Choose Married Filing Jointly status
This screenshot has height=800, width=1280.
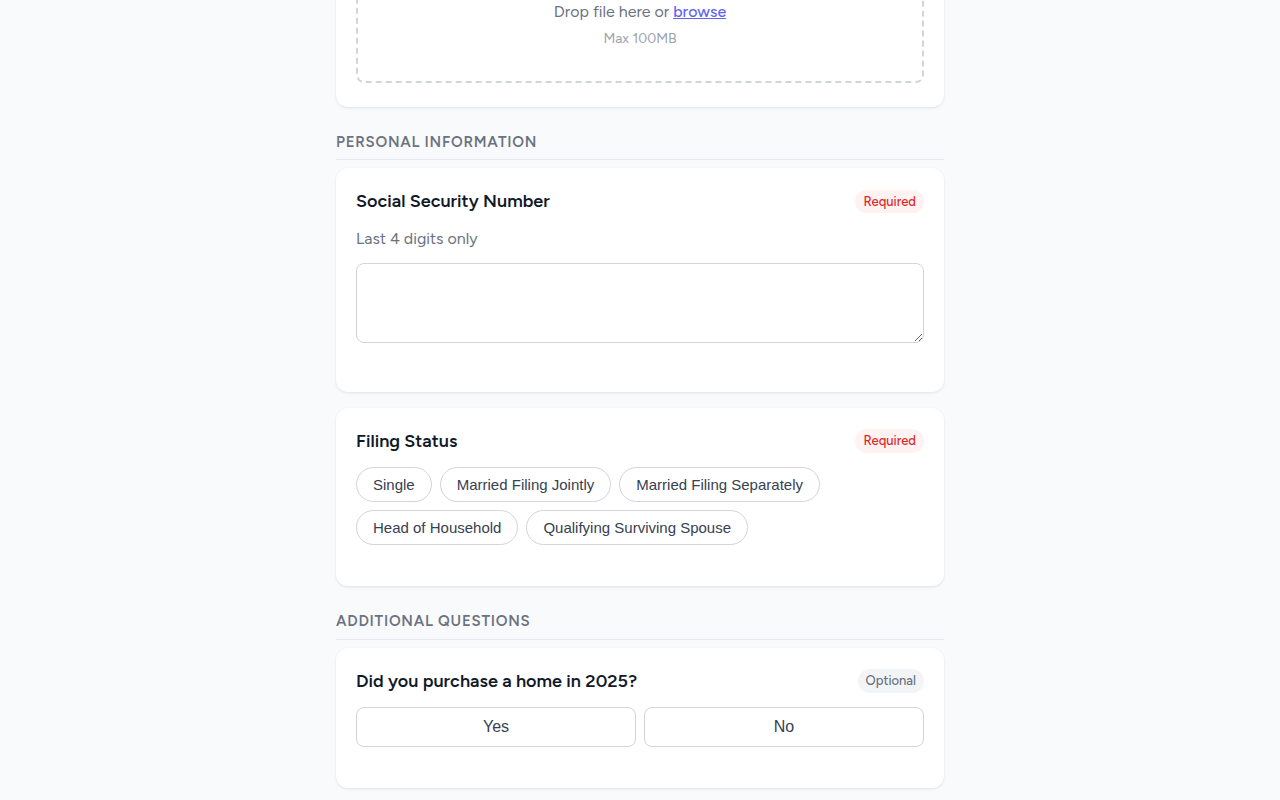[x=525, y=484]
